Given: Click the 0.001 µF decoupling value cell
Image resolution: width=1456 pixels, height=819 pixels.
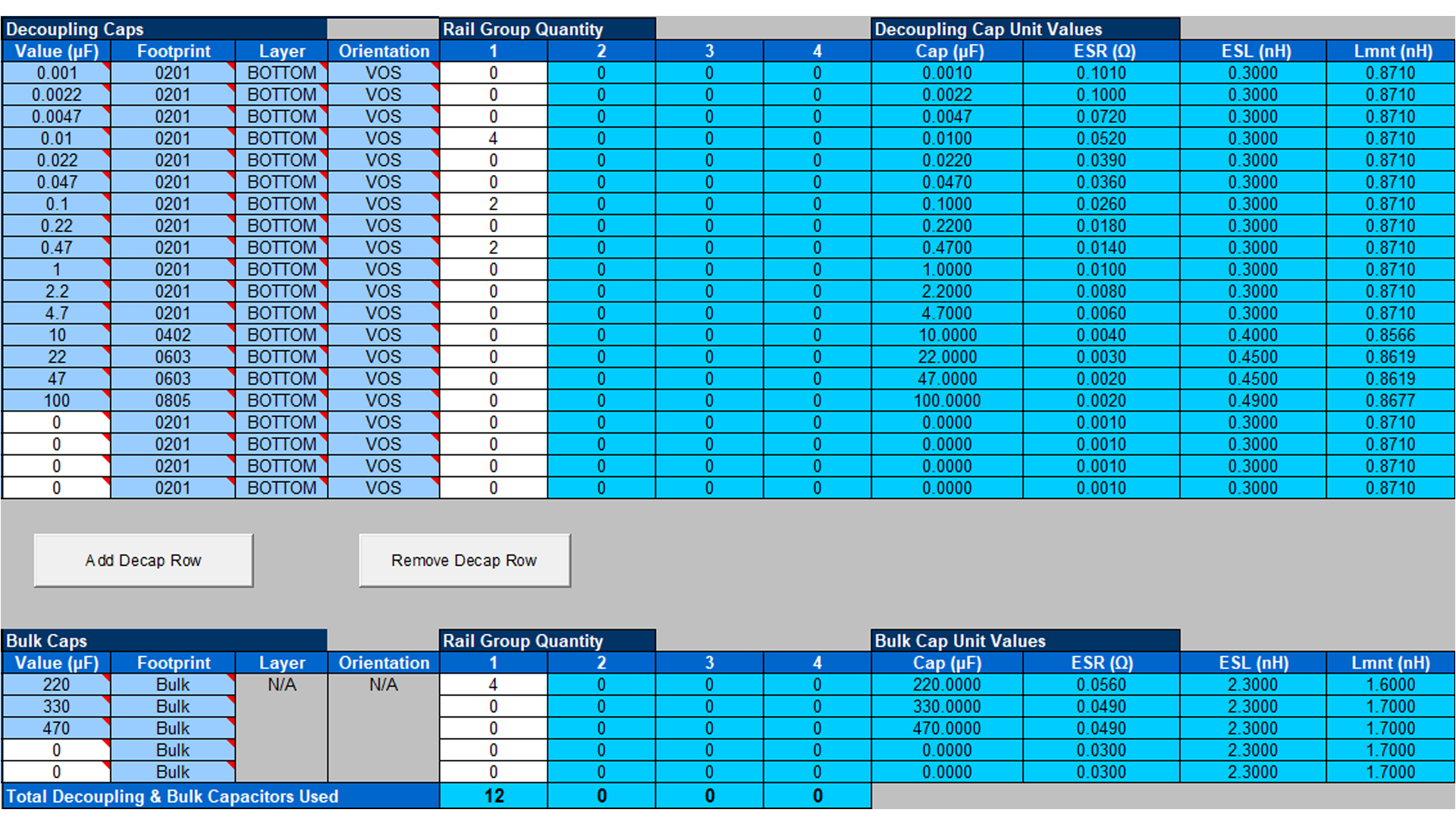Looking at the screenshot, I should tap(57, 74).
